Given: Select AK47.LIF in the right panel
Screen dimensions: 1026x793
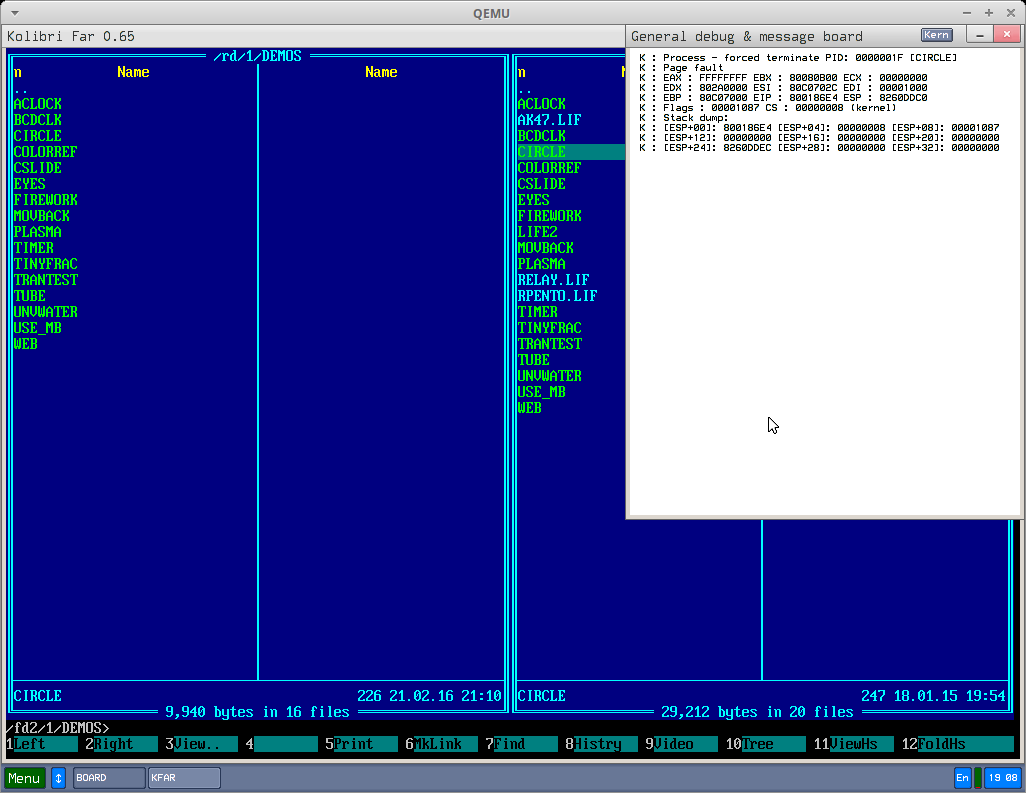Looking at the screenshot, I should click(549, 120).
